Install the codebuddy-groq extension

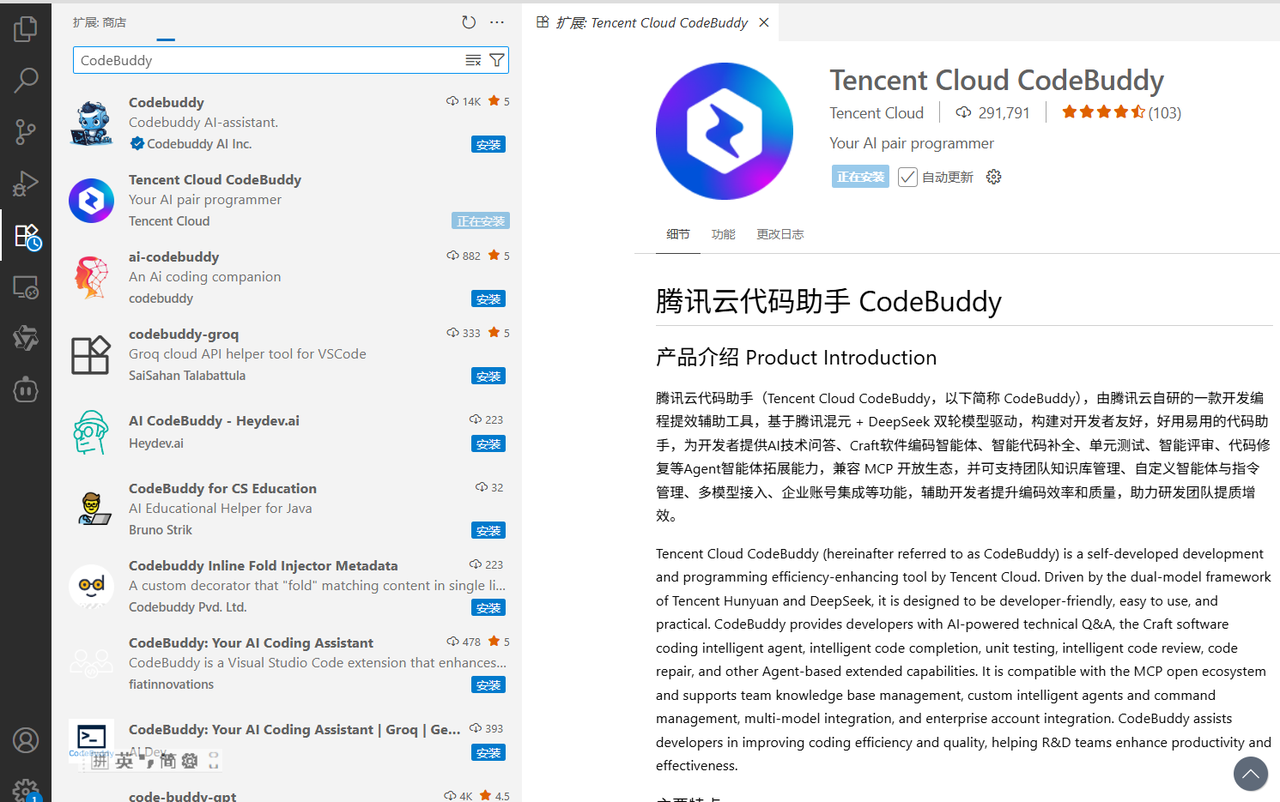pyautogui.click(x=488, y=376)
